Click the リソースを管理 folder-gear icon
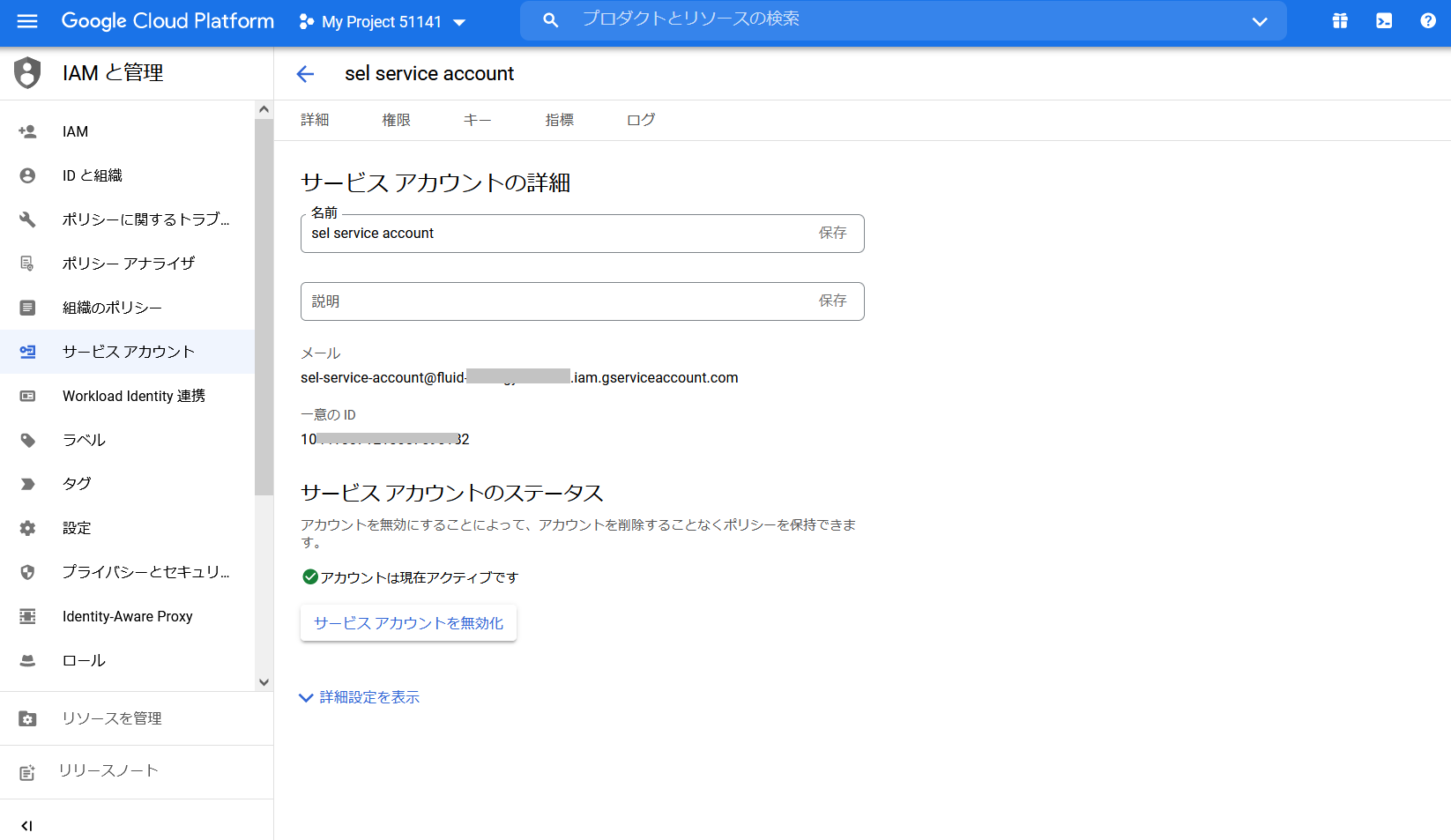 click(x=27, y=718)
